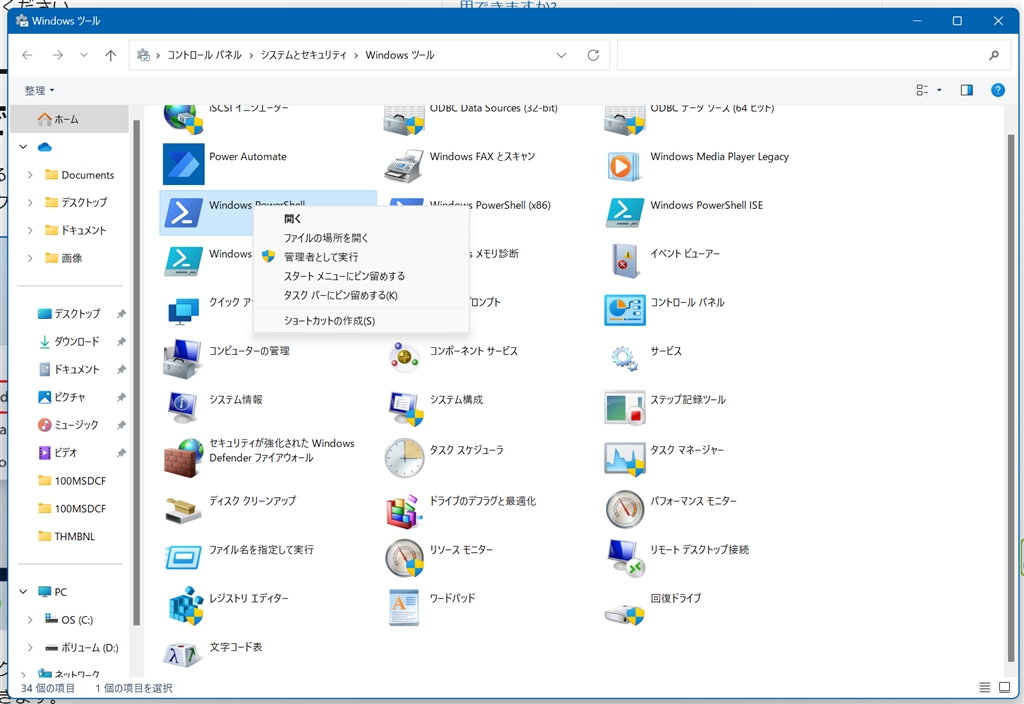Refresh the Windows ツール folder view

point(593,56)
